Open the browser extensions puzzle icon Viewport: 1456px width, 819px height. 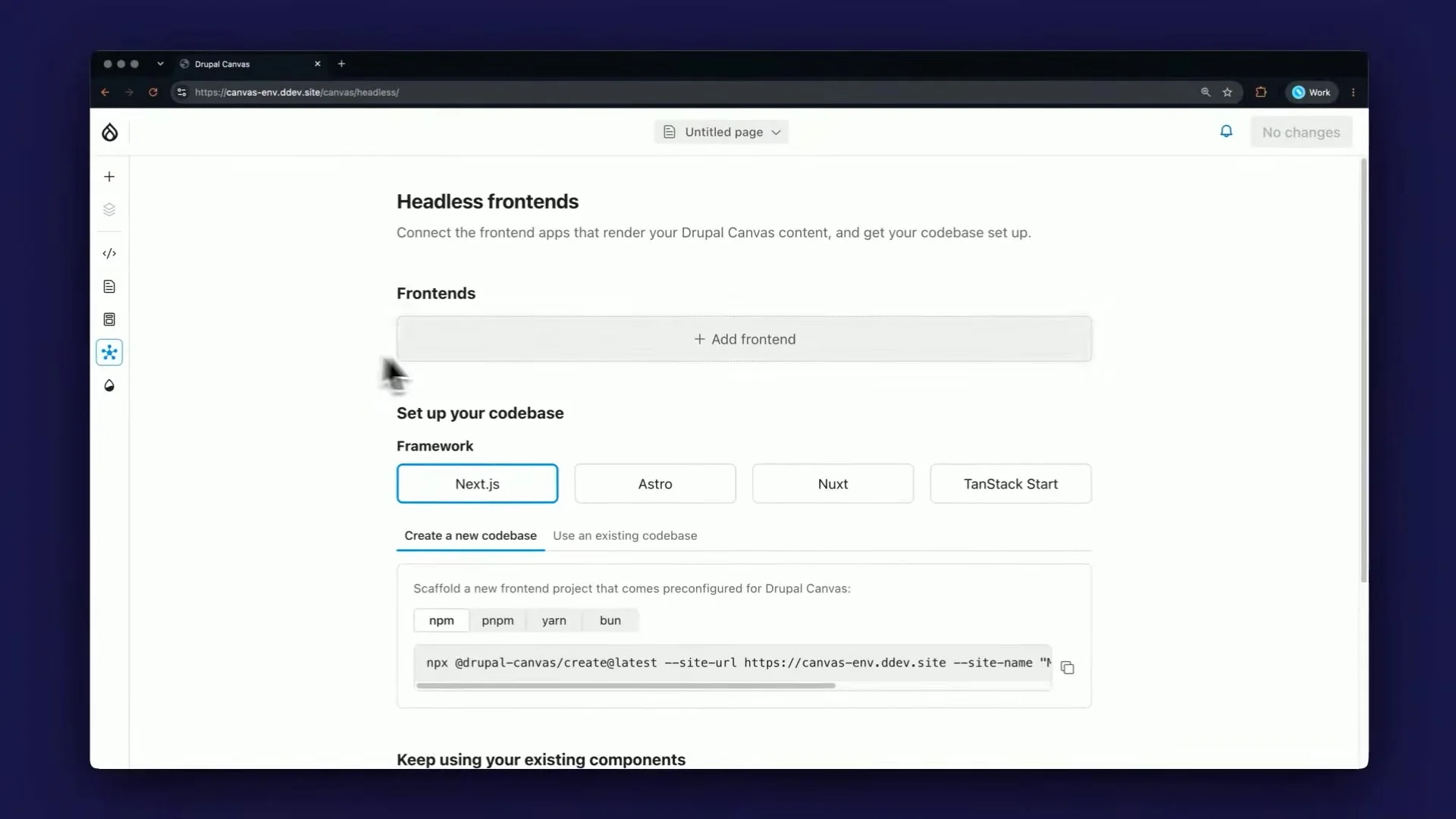tap(1261, 93)
